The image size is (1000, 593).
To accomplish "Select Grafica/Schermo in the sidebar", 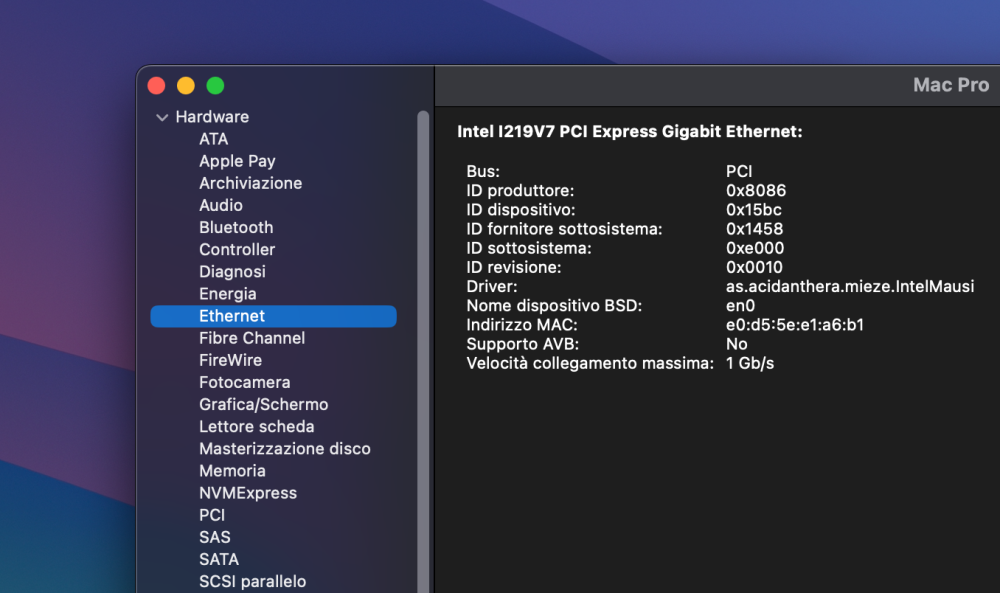I will pyautogui.click(x=263, y=404).
